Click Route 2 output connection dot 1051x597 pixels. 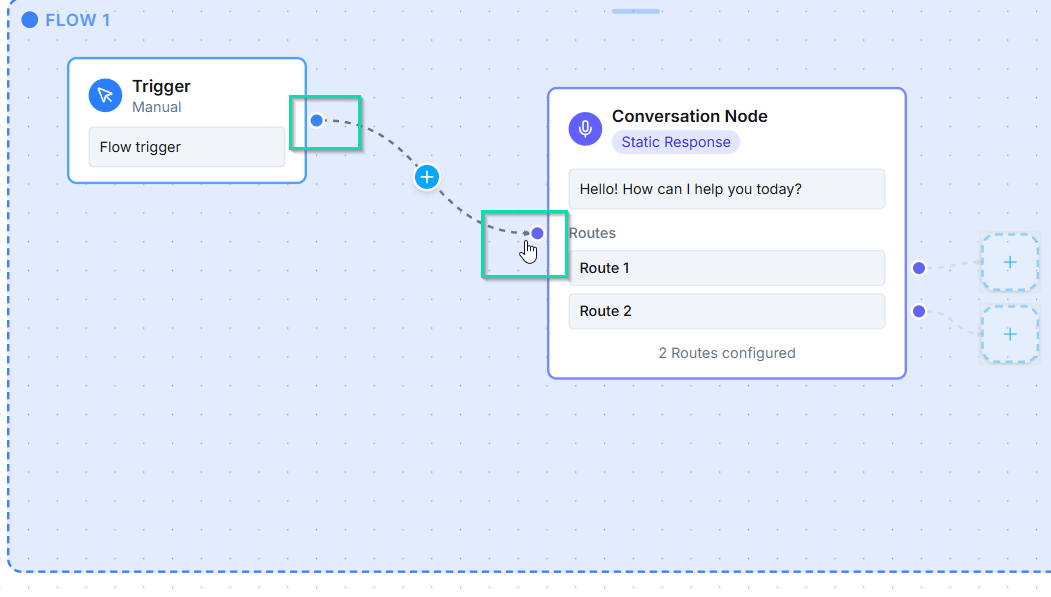918,311
